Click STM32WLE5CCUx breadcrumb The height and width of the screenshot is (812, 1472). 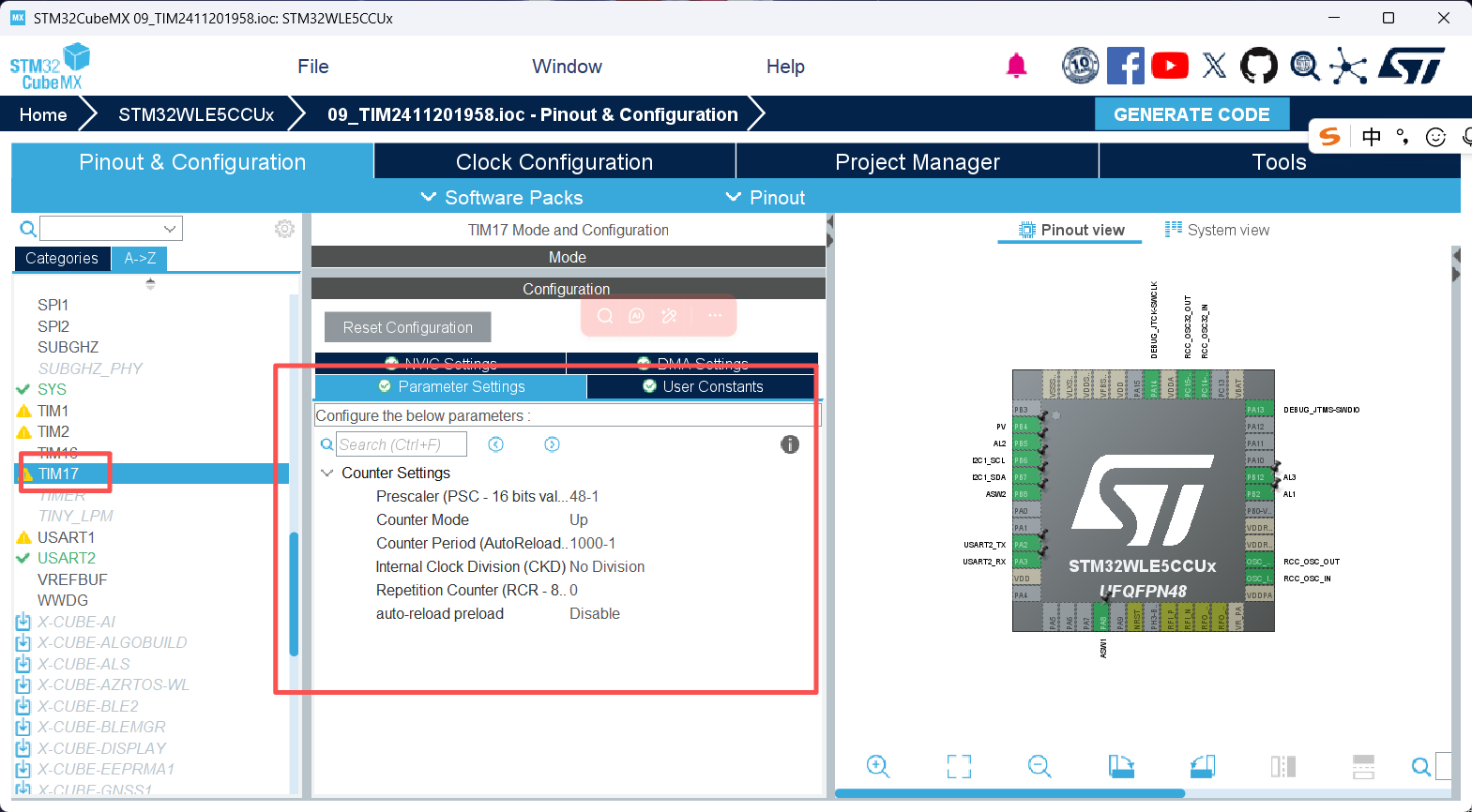pyautogui.click(x=196, y=114)
